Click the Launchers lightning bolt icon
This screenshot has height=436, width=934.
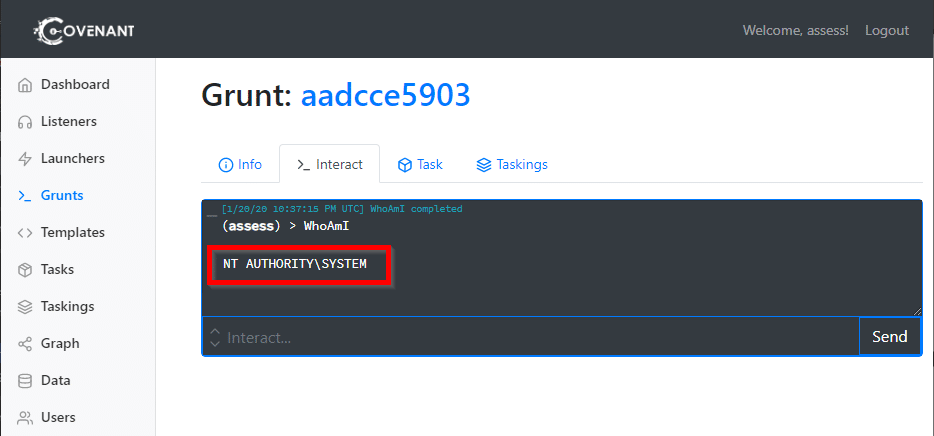tap(24, 159)
